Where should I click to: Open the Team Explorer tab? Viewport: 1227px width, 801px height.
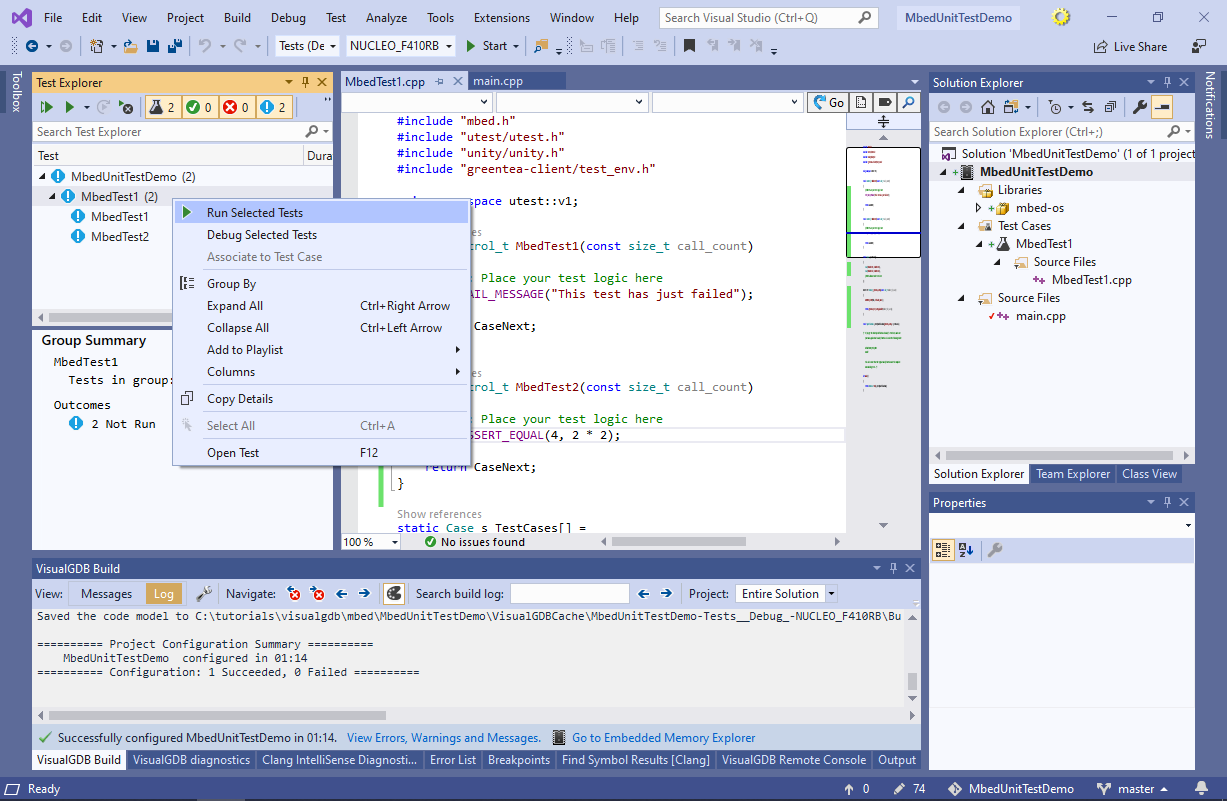[x=1073, y=474]
